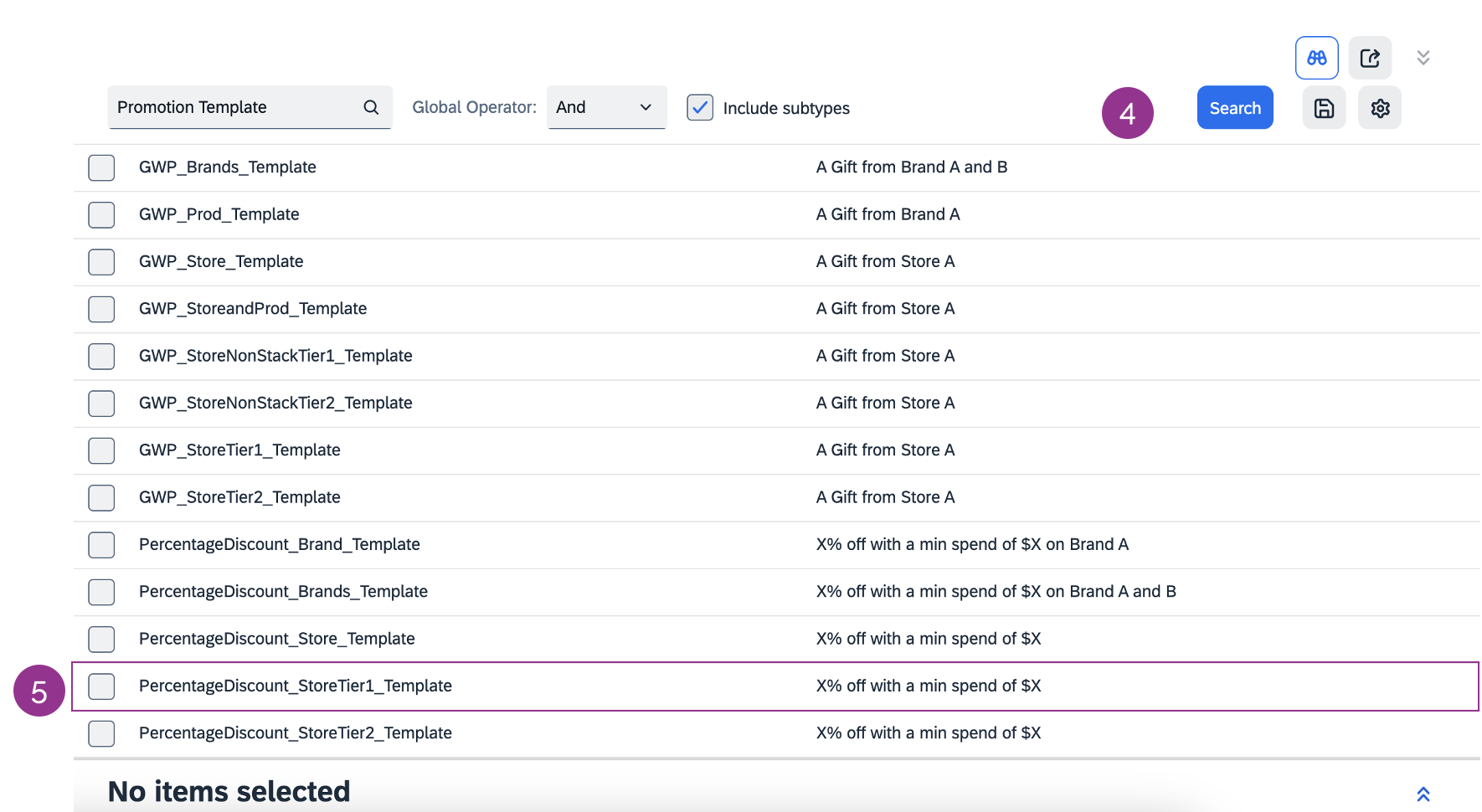Check the GWP_Brands_Template checkbox
Viewport: 1482px width, 812px height.
(x=101, y=167)
